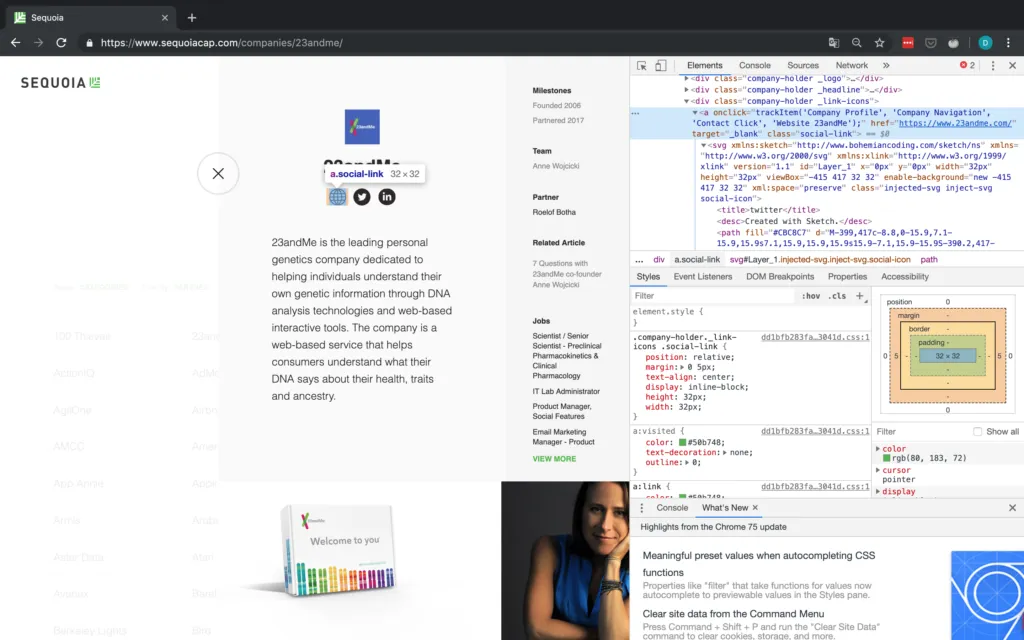Open a new browser tab with plus

point(191,18)
